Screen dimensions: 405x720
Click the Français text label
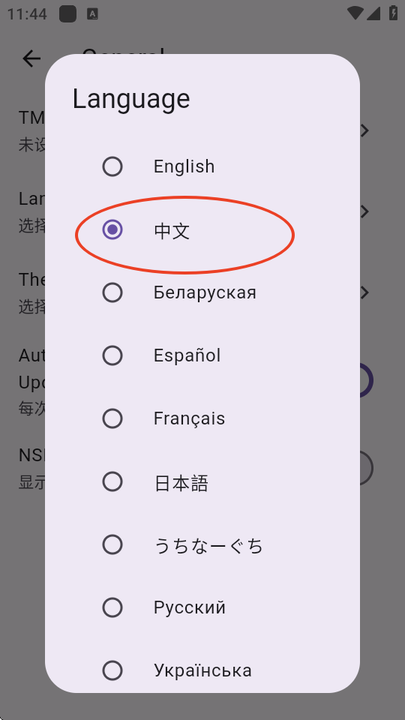pos(189,419)
